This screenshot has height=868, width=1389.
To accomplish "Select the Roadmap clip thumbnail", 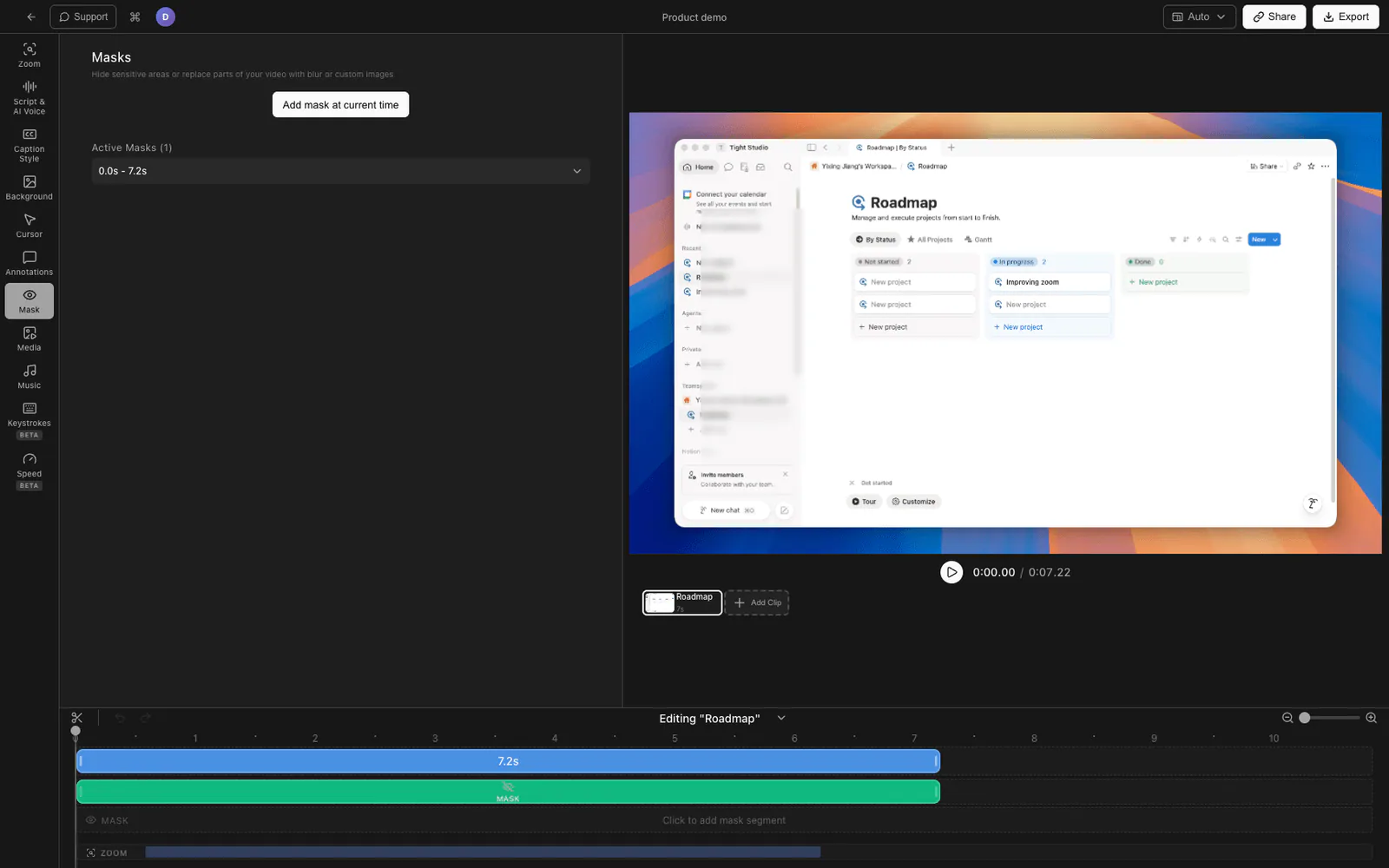I will [682, 602].
